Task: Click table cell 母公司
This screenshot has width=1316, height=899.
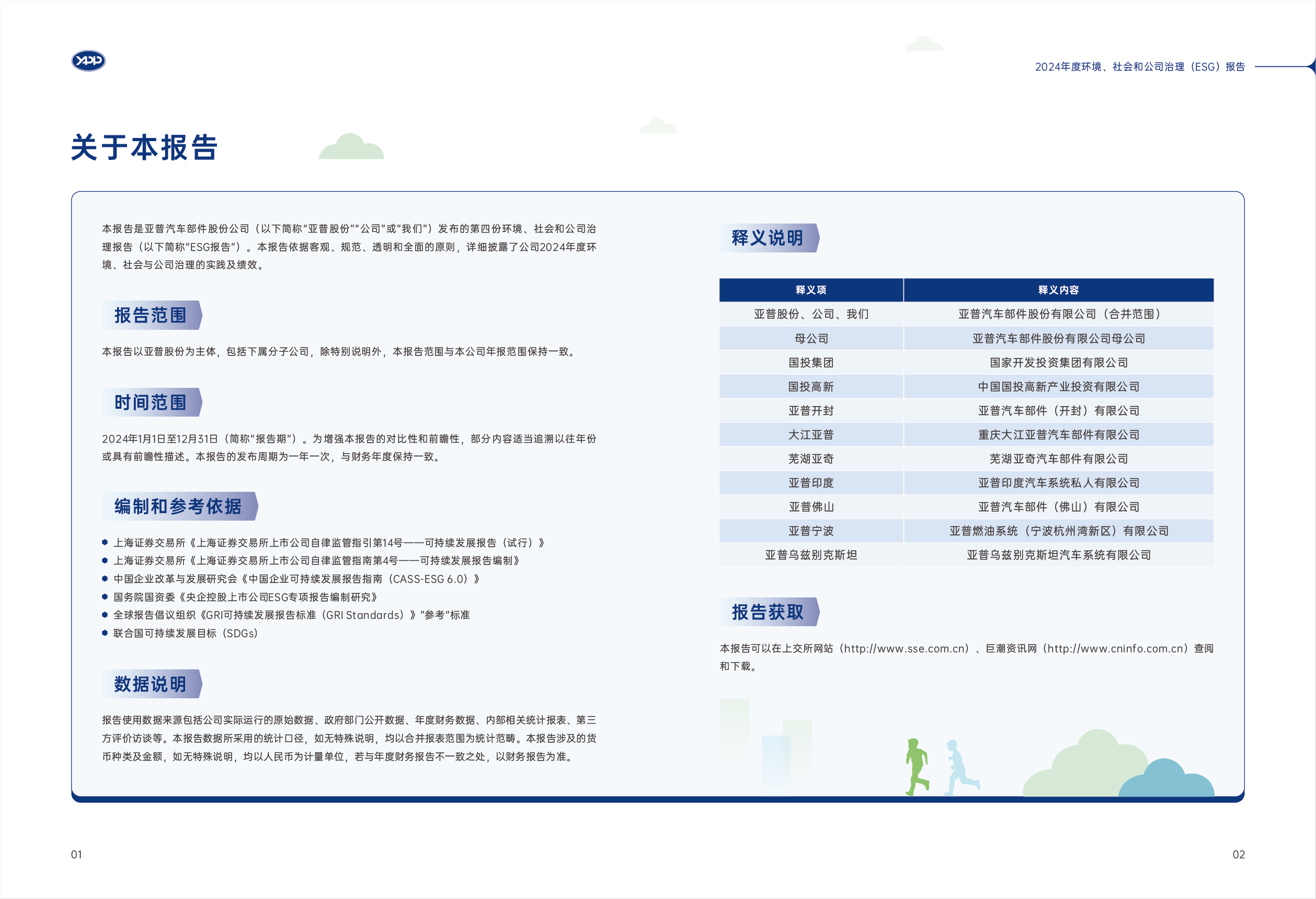Action: (811, 339)
